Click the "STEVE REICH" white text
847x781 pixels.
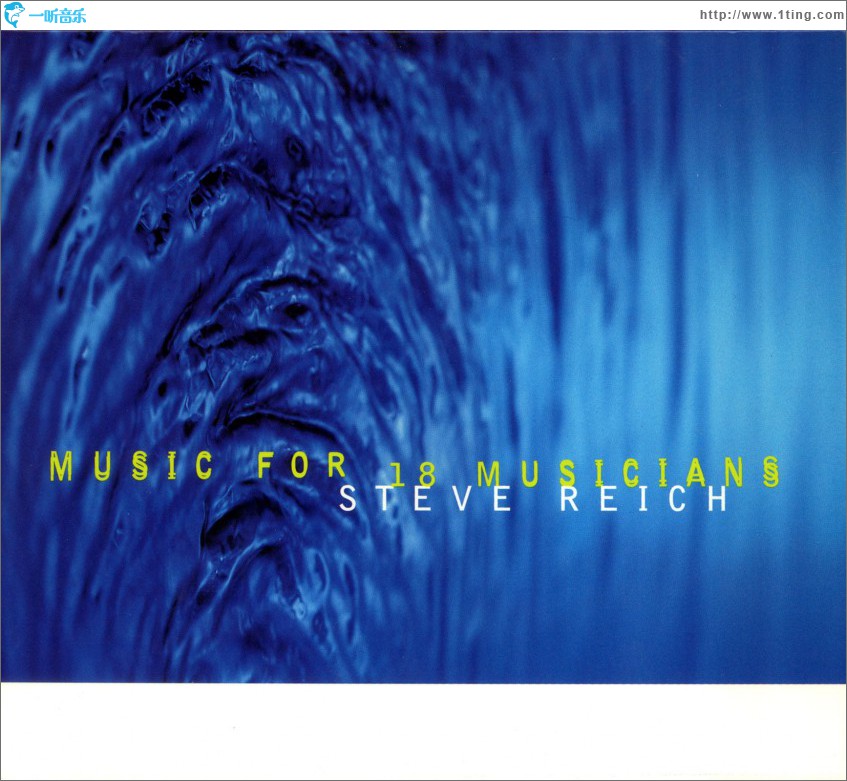(534, 499)
